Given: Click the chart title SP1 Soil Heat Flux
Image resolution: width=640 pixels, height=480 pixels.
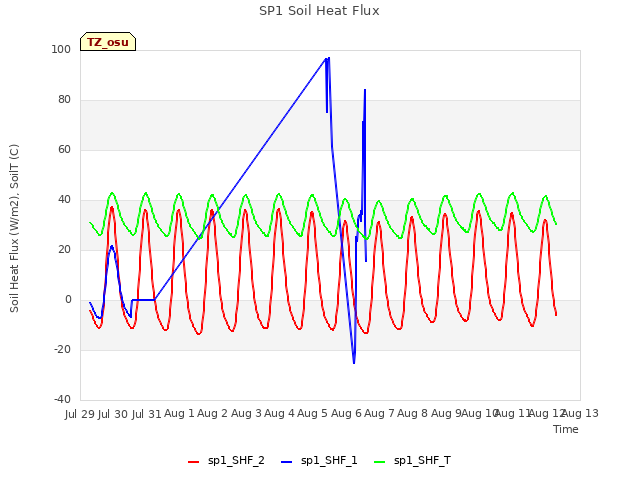Looking at the screenshot, I should [319, 11].
